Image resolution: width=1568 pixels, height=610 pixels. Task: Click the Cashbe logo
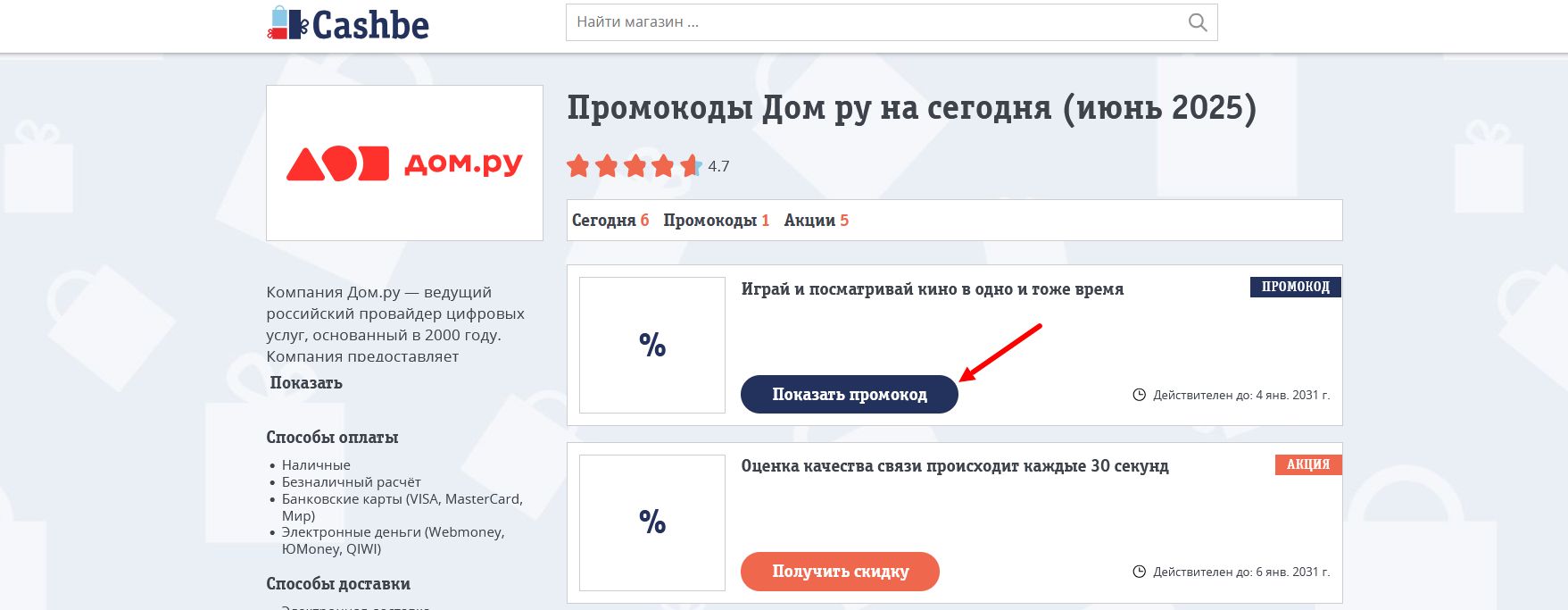tap(348, 23)
